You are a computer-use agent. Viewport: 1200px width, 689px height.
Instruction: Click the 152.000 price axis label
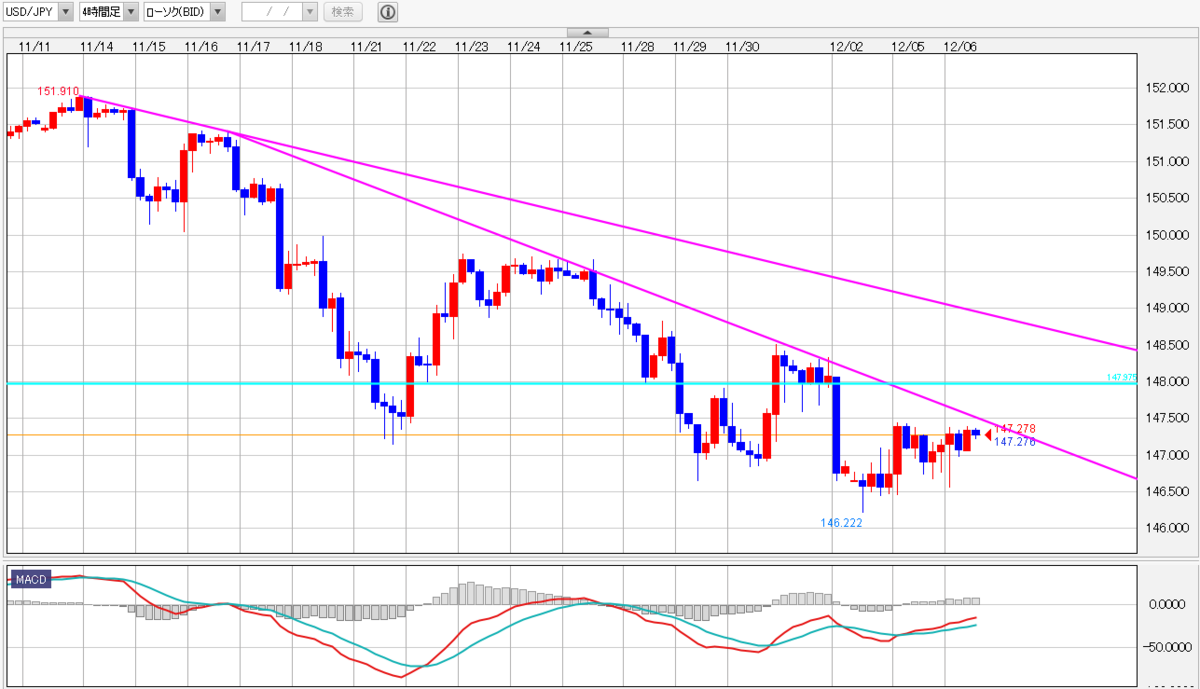point(1166,88)
